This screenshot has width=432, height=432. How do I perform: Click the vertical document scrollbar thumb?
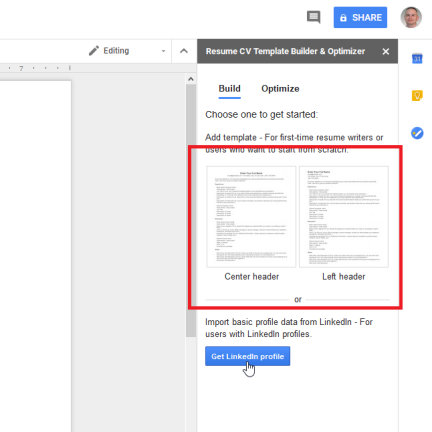click(x=191, y=210)
